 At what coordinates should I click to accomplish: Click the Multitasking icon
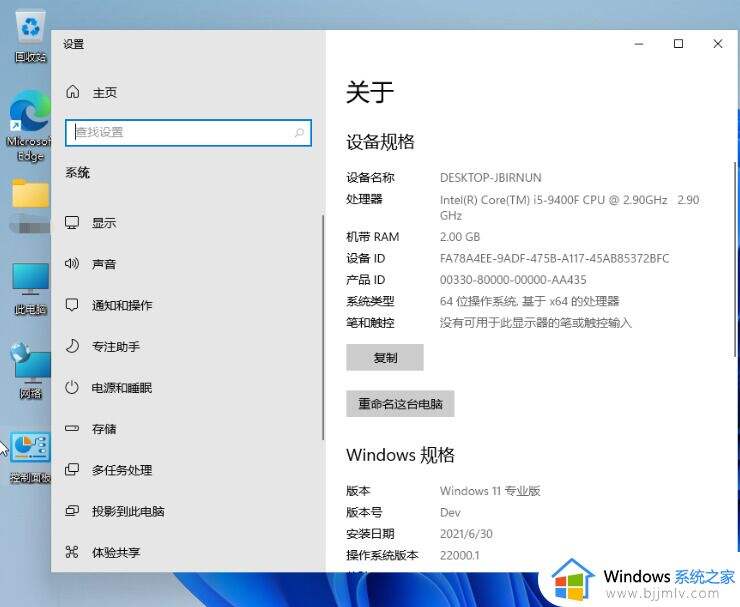72,470
